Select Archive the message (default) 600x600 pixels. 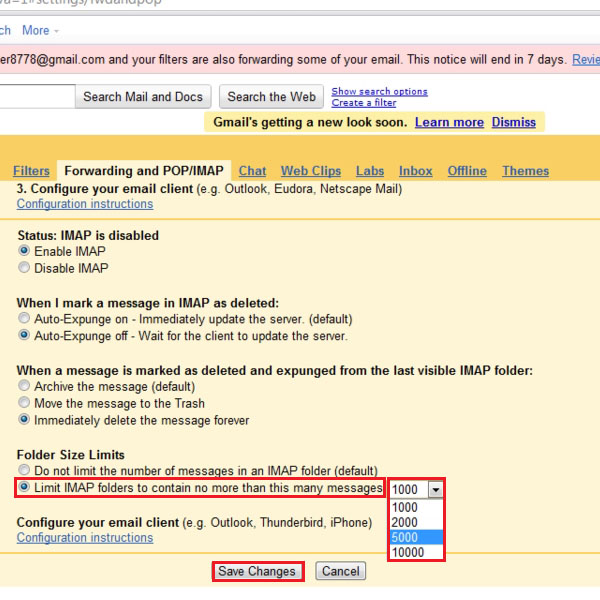point(24,385)
